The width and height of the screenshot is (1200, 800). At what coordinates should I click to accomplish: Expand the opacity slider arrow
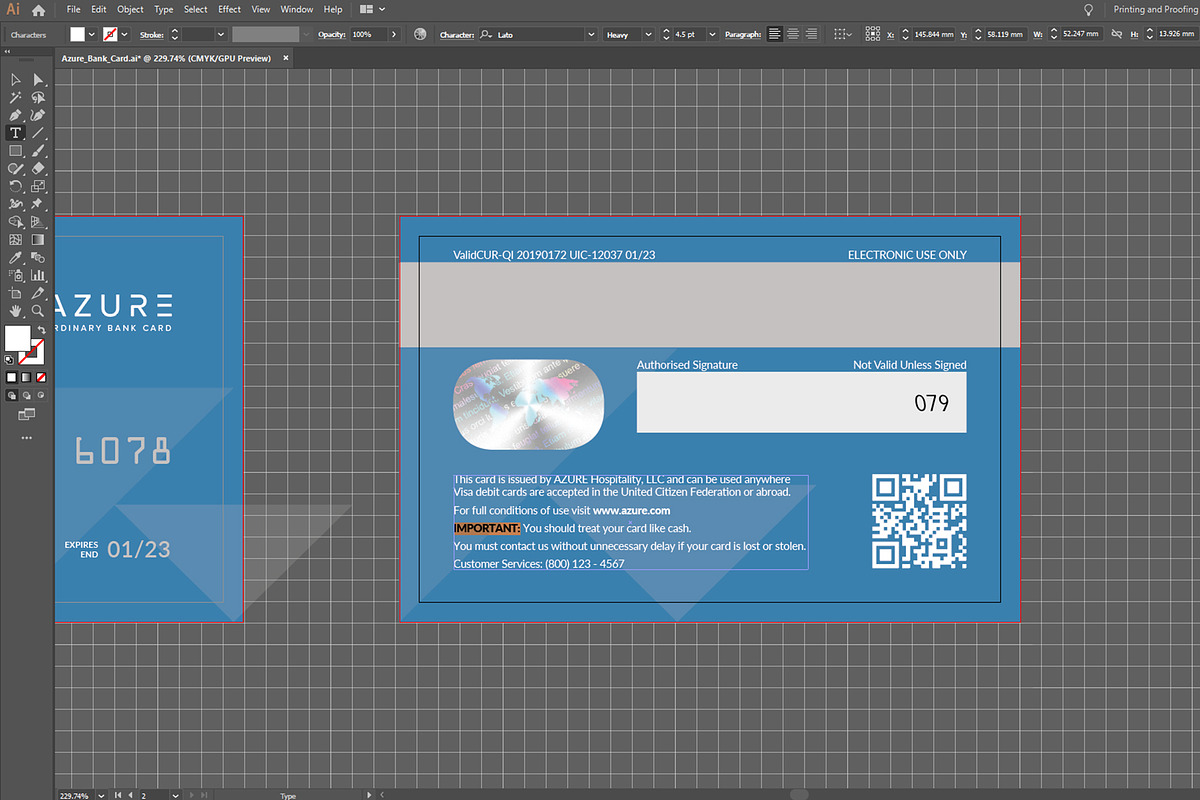pos(394,34)
